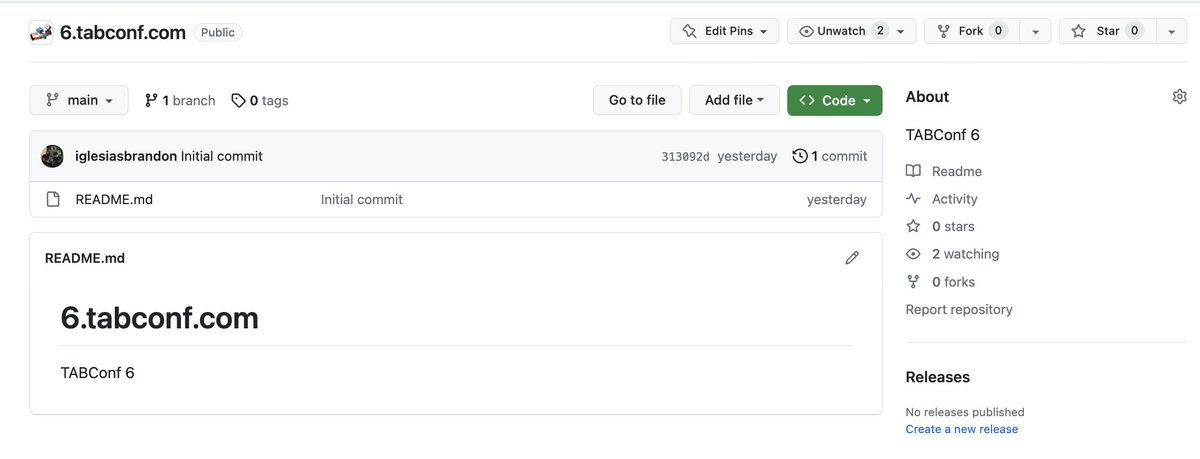Click the file icon beside README.md

click(53, 199)
